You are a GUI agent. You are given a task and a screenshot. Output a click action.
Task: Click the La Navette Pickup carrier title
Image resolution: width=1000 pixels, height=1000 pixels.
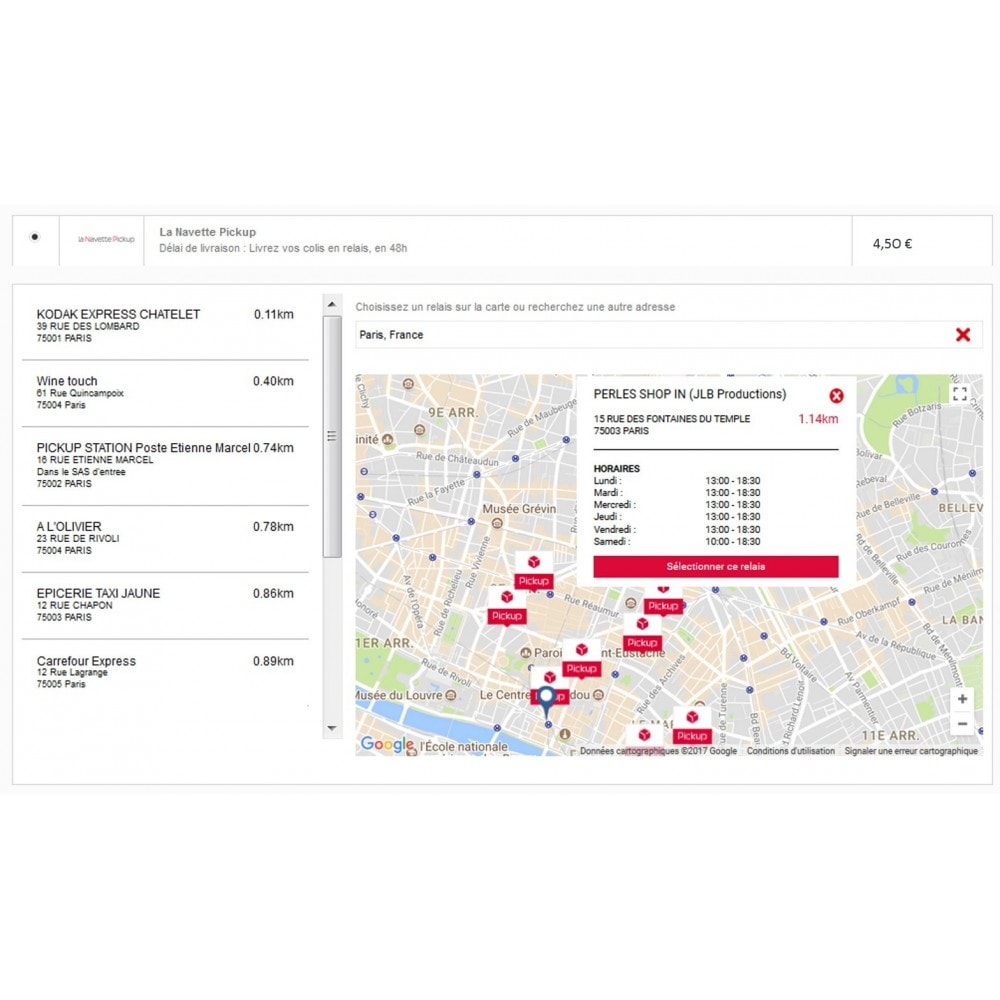click(207, 232)
